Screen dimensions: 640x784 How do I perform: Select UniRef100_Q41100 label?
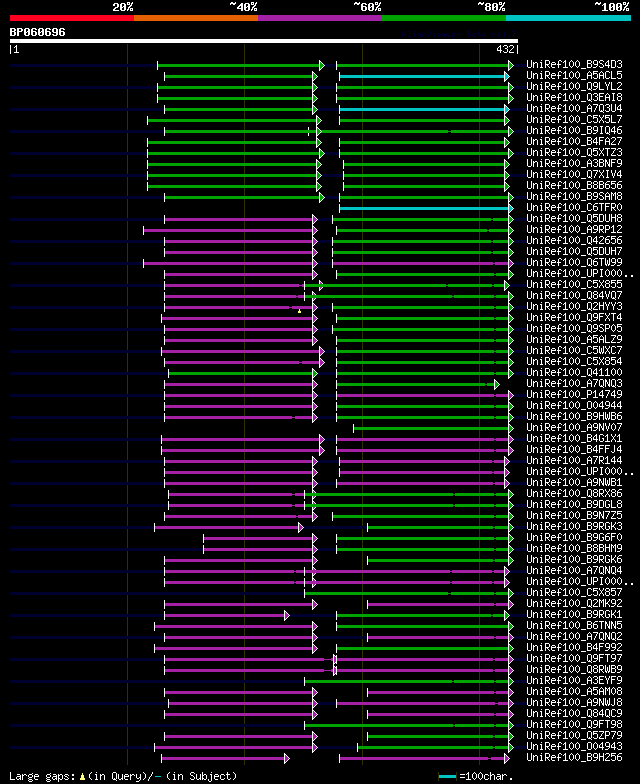(574, 372)
